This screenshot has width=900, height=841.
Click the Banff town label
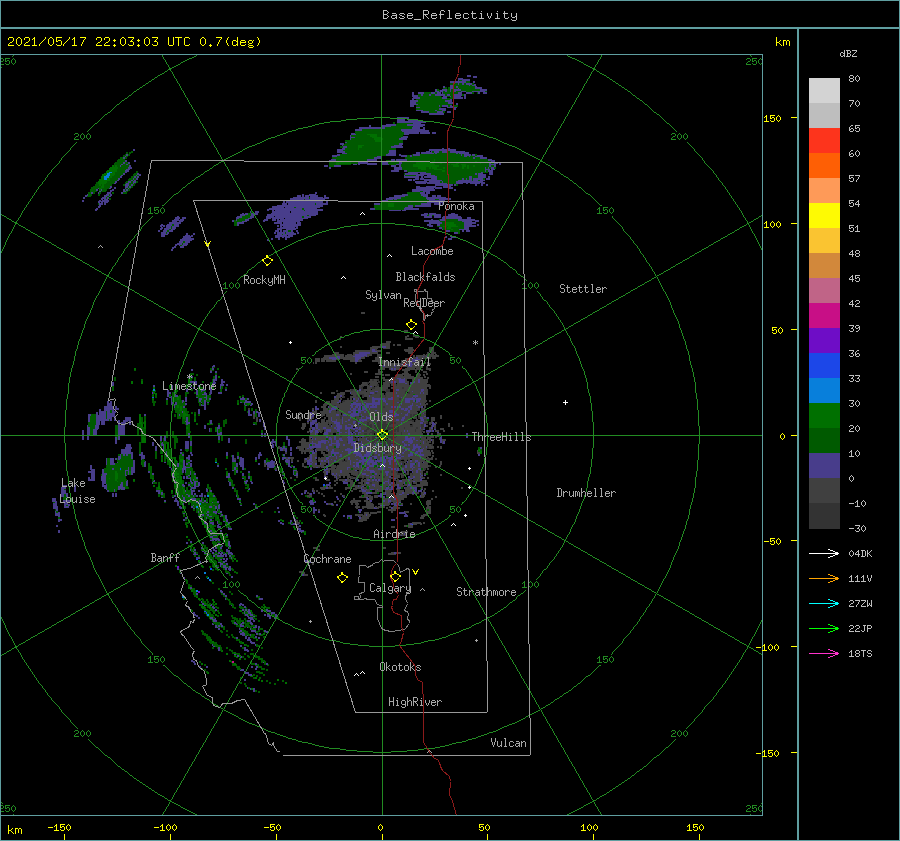(165, 557)
